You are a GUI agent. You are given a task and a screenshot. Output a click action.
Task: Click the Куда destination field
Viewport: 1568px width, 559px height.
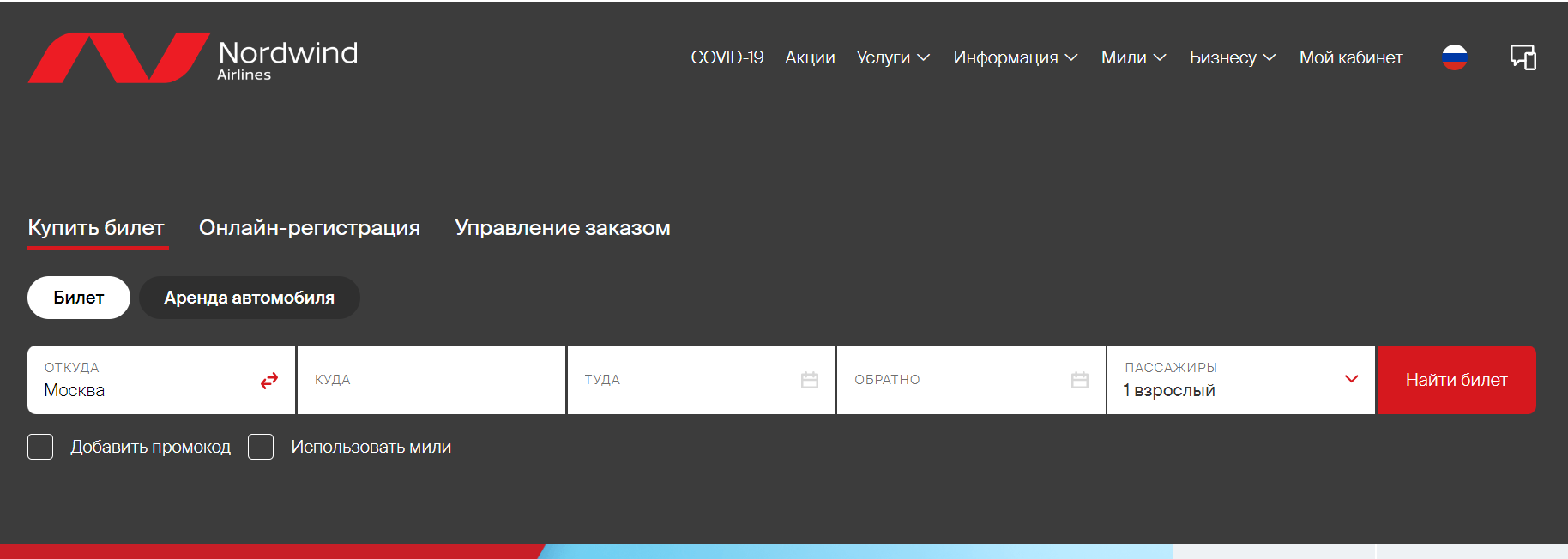431,380
